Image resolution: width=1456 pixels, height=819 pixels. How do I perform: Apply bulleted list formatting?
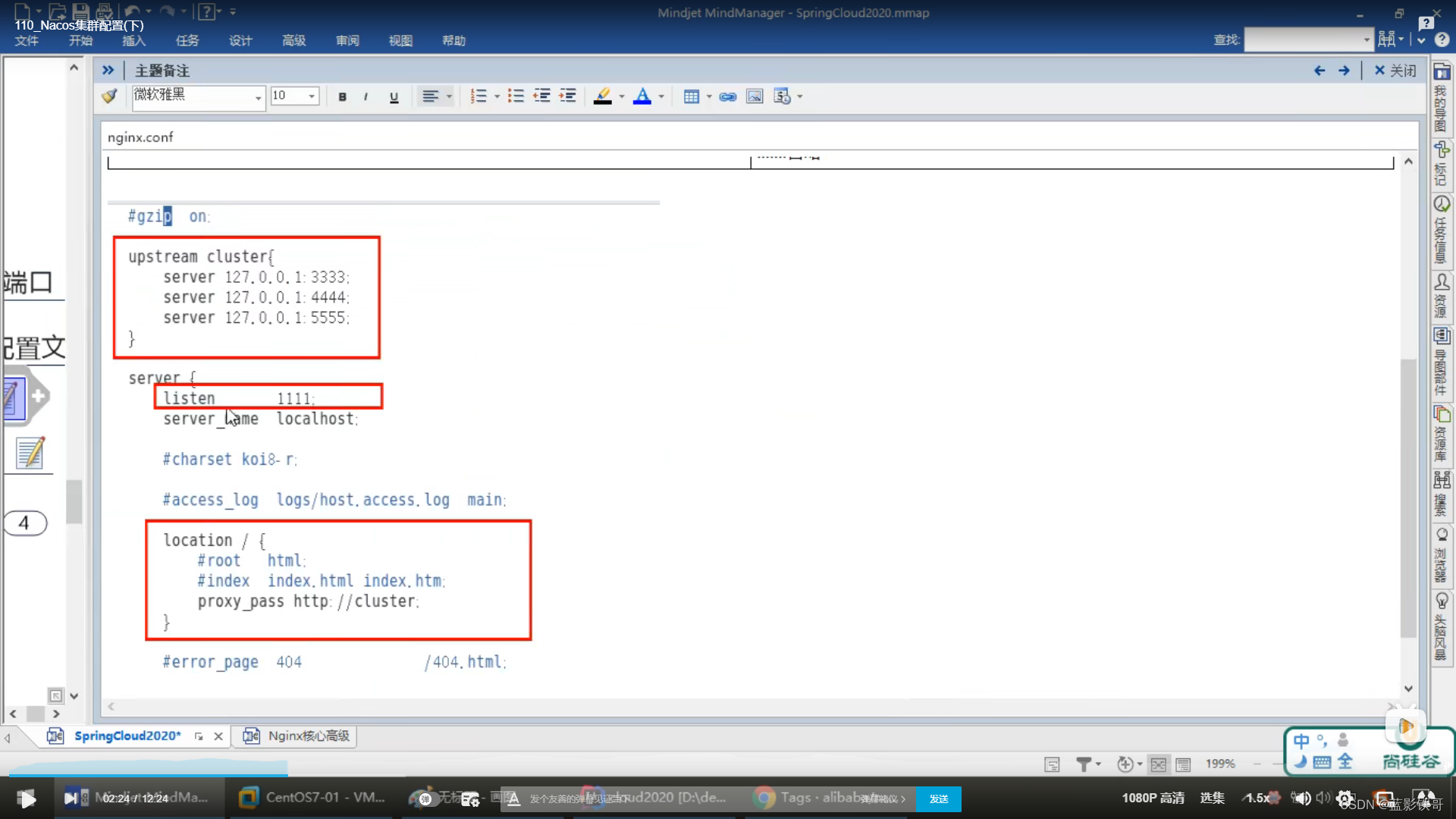pos(516,96)
